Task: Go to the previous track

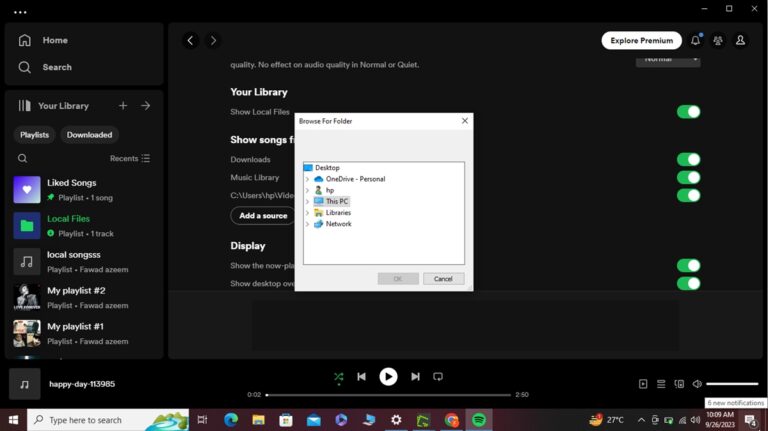Action: coord(361,377)
